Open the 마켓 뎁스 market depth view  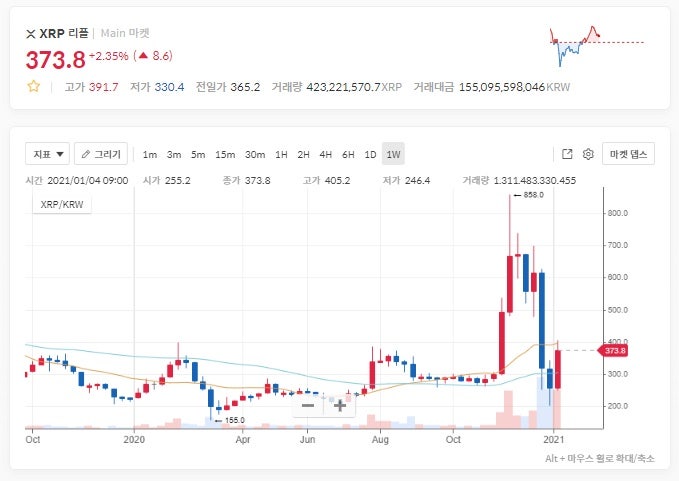click(628, 154)
